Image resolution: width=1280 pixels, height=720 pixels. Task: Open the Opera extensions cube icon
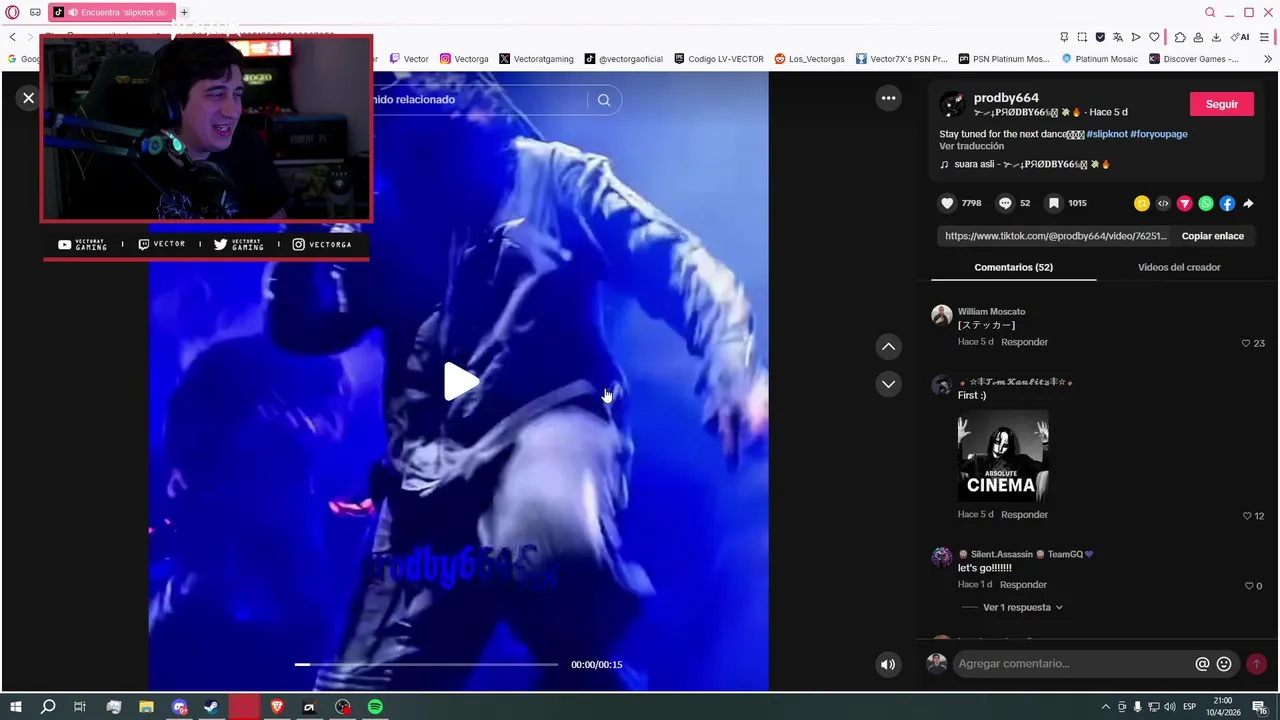click(x=1180, y=37)
